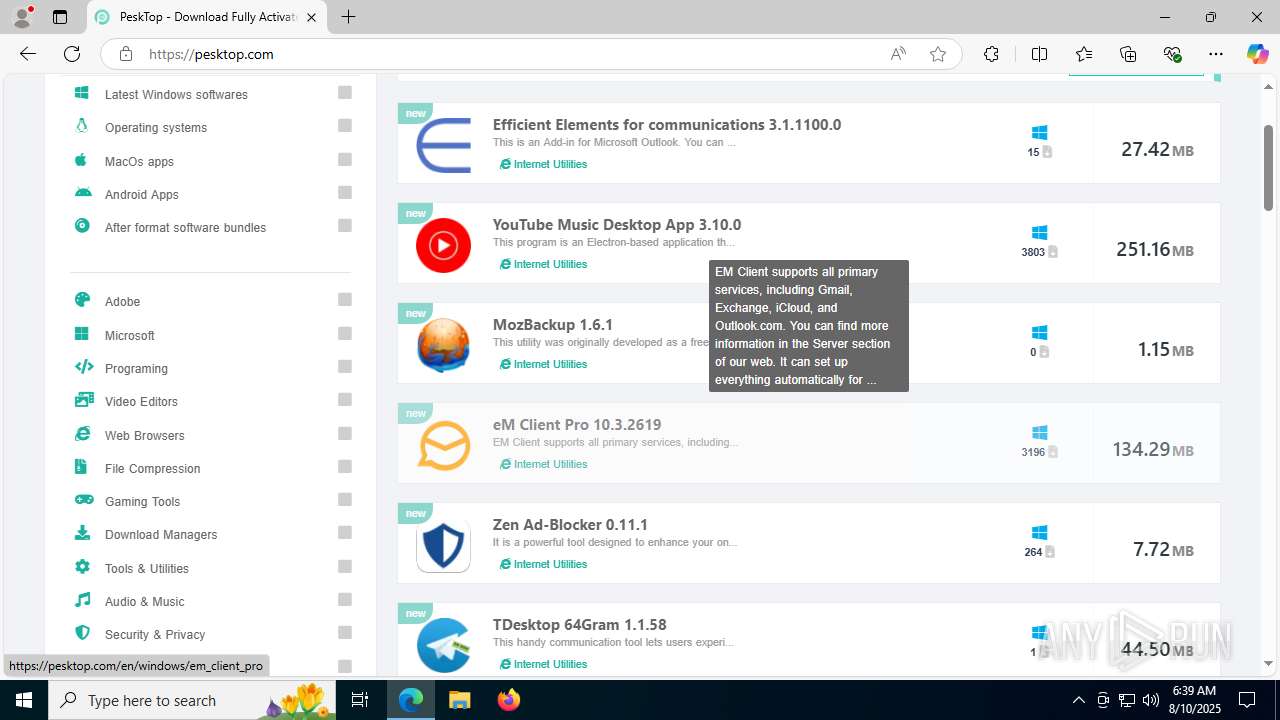Click the MacOs apps apple icon
The height and width of the screenshot is (720, 1280).
click(82, 160)
